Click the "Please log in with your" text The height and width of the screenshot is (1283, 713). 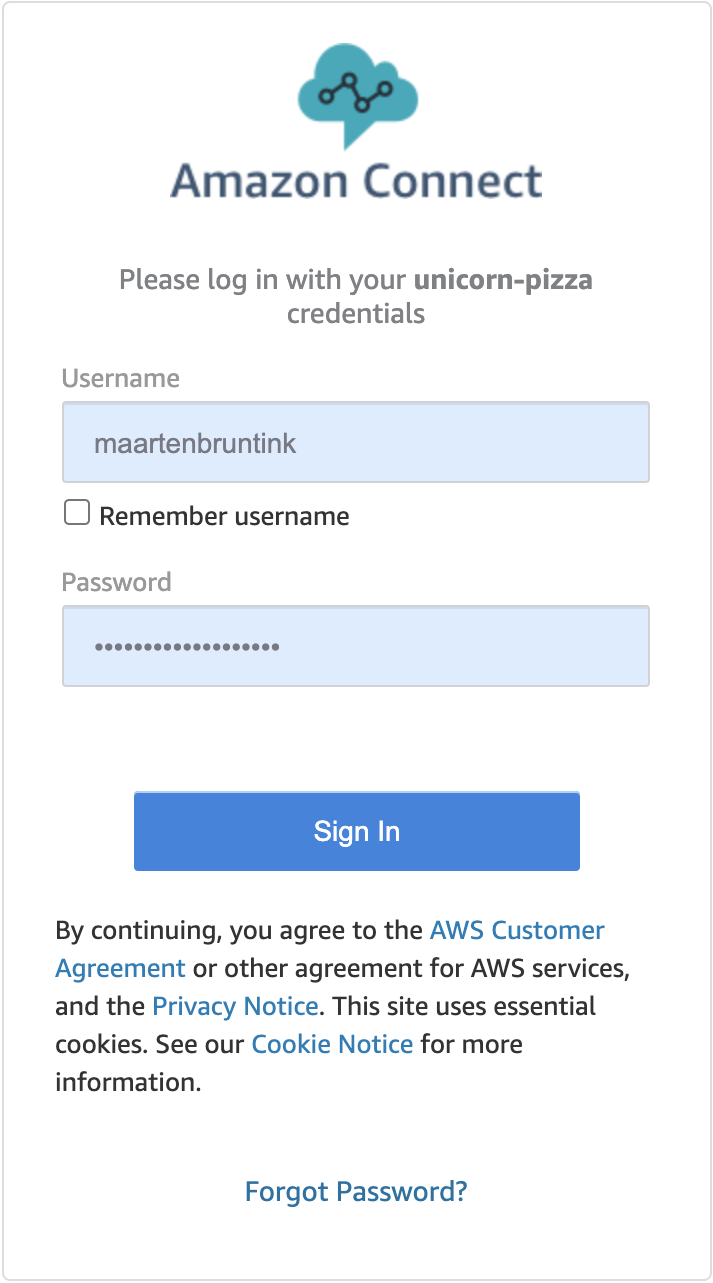[263, 279]
